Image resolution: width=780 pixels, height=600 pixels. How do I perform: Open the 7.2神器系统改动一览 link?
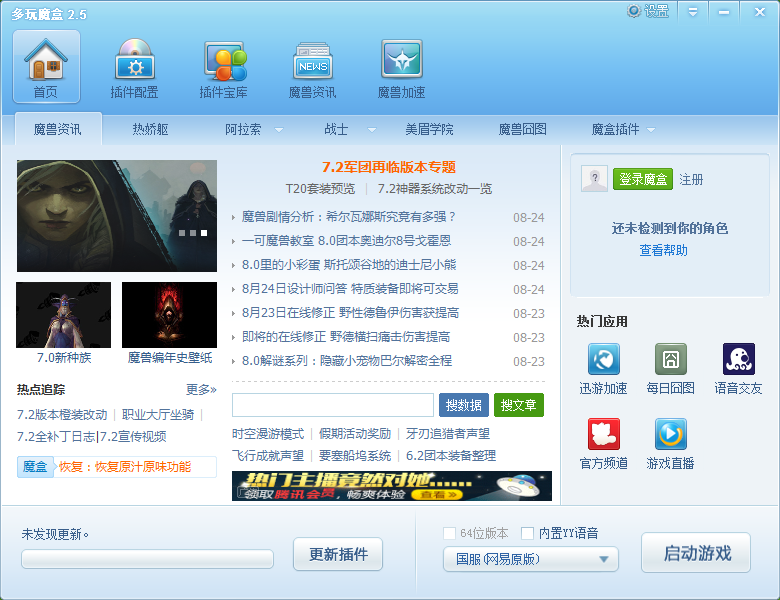(435, 189)
